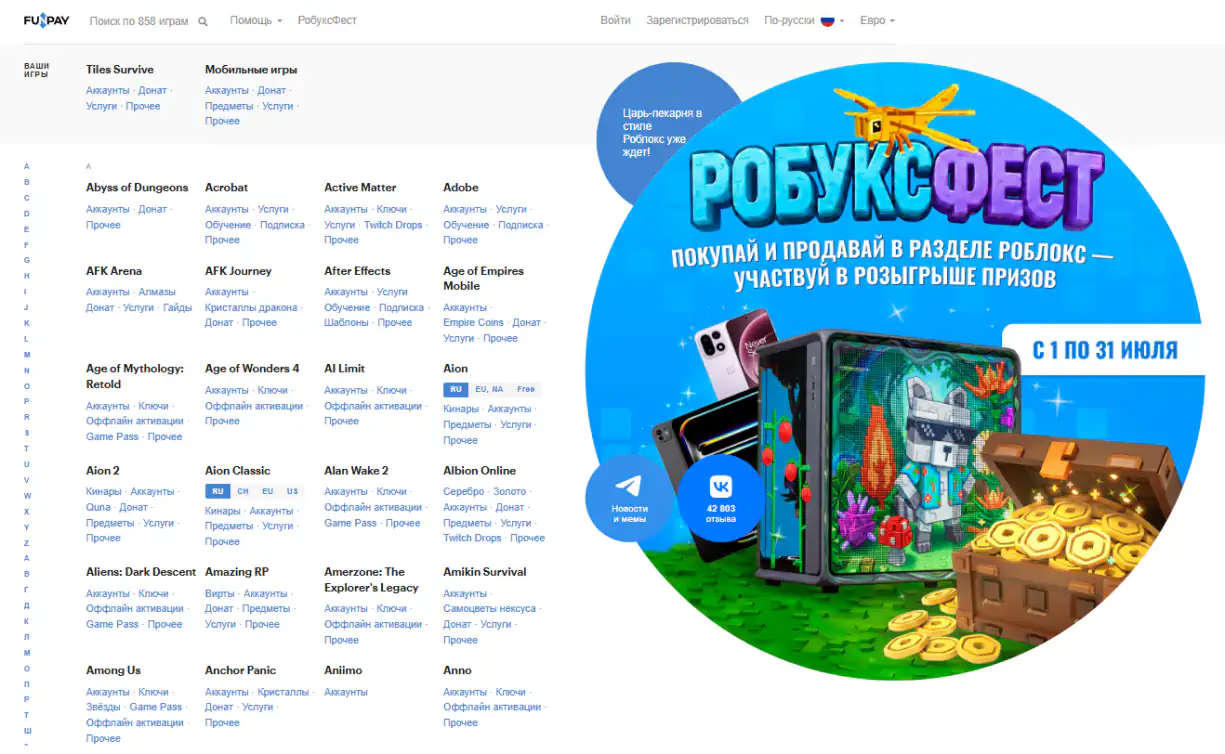1225x754 pixels.
Task: Open the РобуксФест menu link
Action: 327,20
